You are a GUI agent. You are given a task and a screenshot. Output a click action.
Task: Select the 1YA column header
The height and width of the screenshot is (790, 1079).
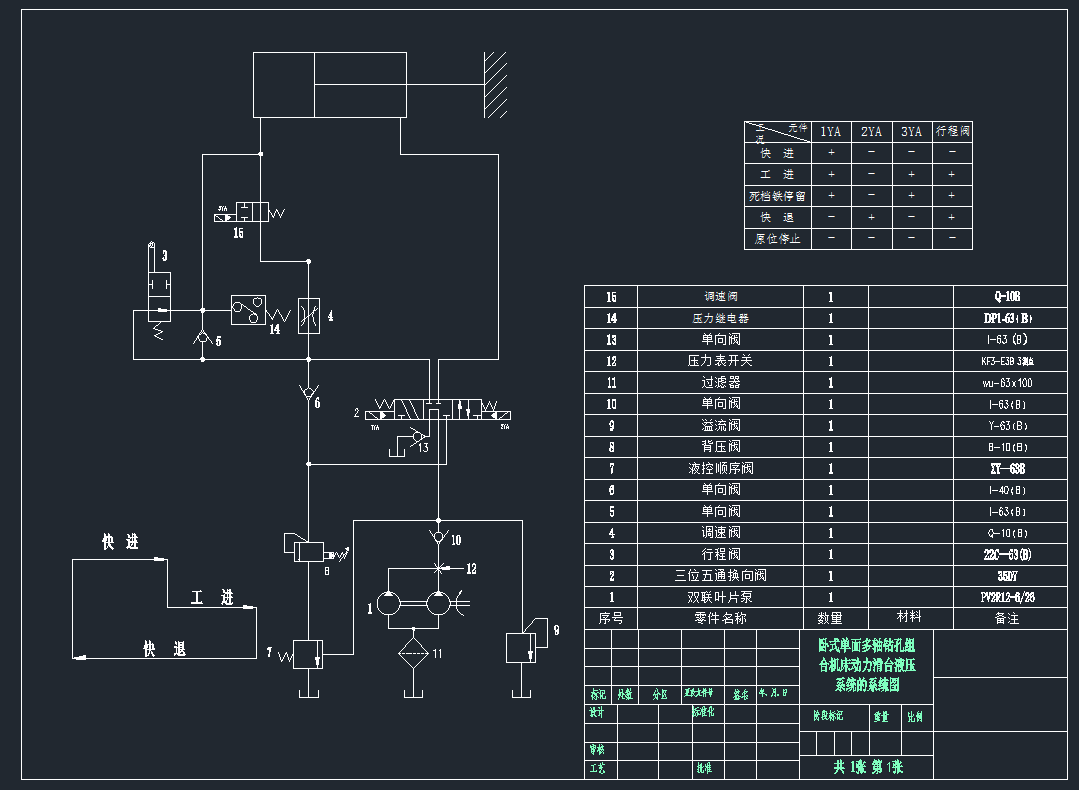[831, 131]
